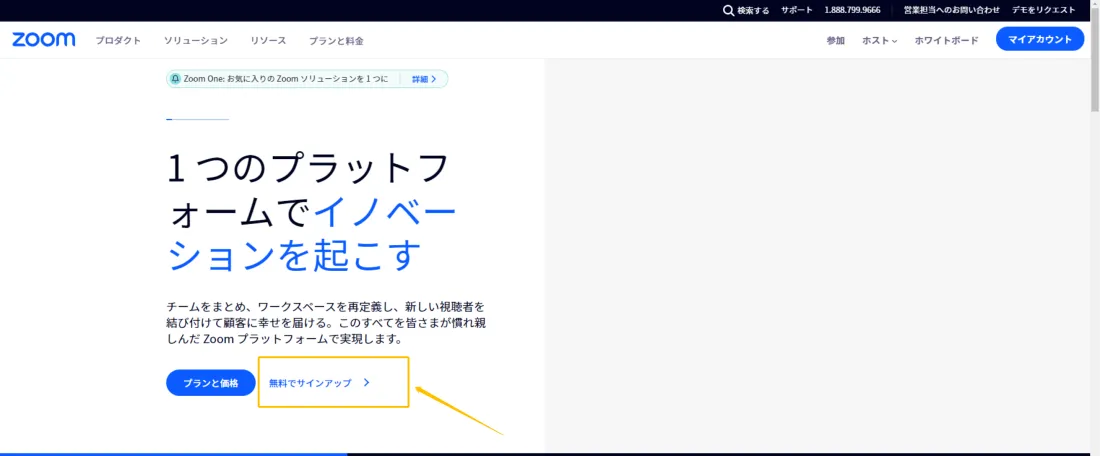
Task: Click the bell icon in Zoom One banner
Action: coord(175,79)
